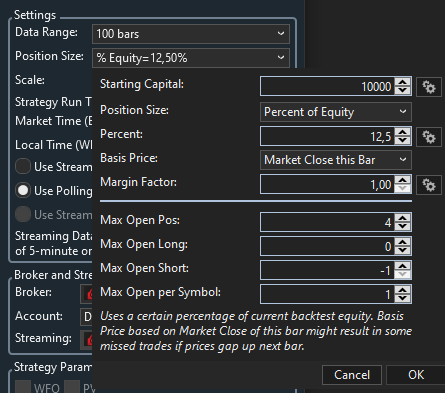This screenshot has width=445, height=393.
Task: Click the Max Open Long input field
Action: pyautogui.click(x=328, y=246)
